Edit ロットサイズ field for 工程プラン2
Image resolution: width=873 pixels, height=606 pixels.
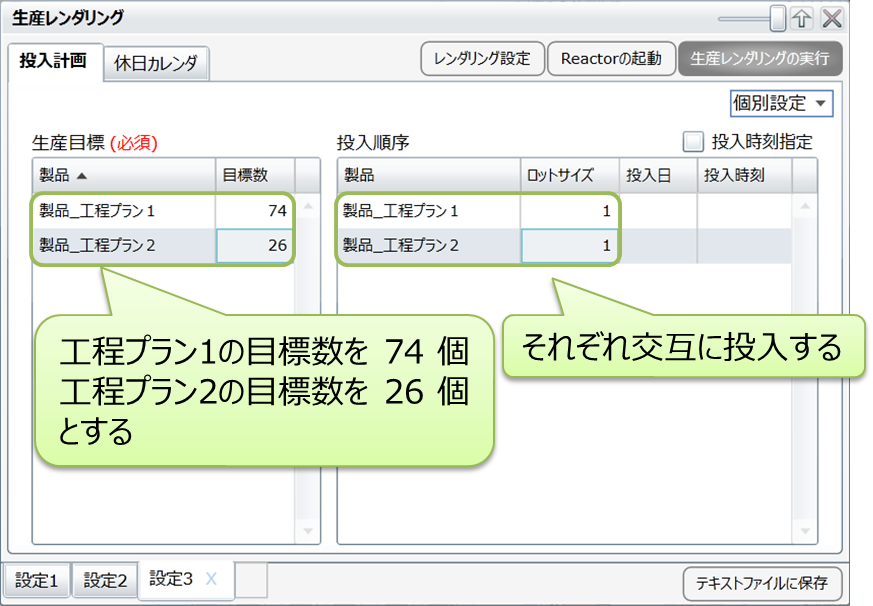point(568,245)
